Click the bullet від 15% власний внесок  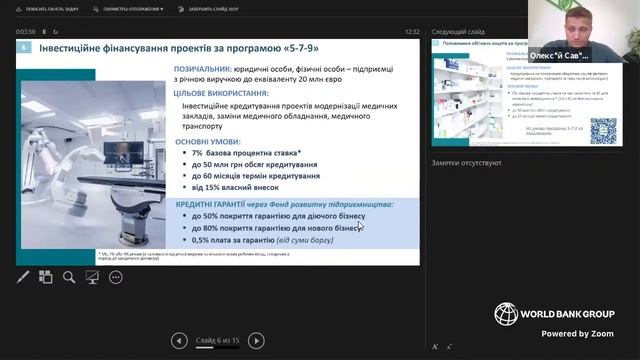pyautogui.click(x=235, y=187)
